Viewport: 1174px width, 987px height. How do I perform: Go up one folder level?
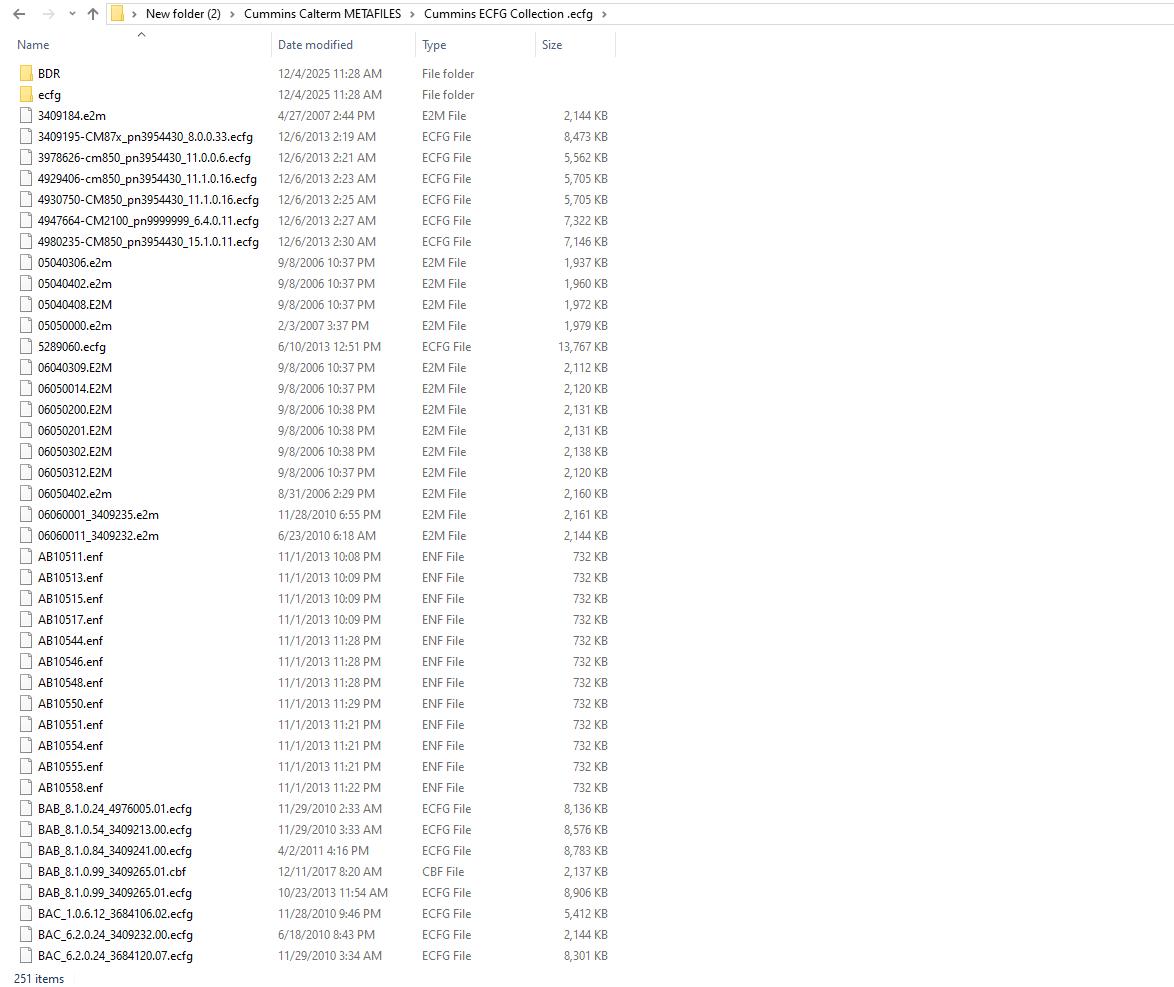point(93,13)
